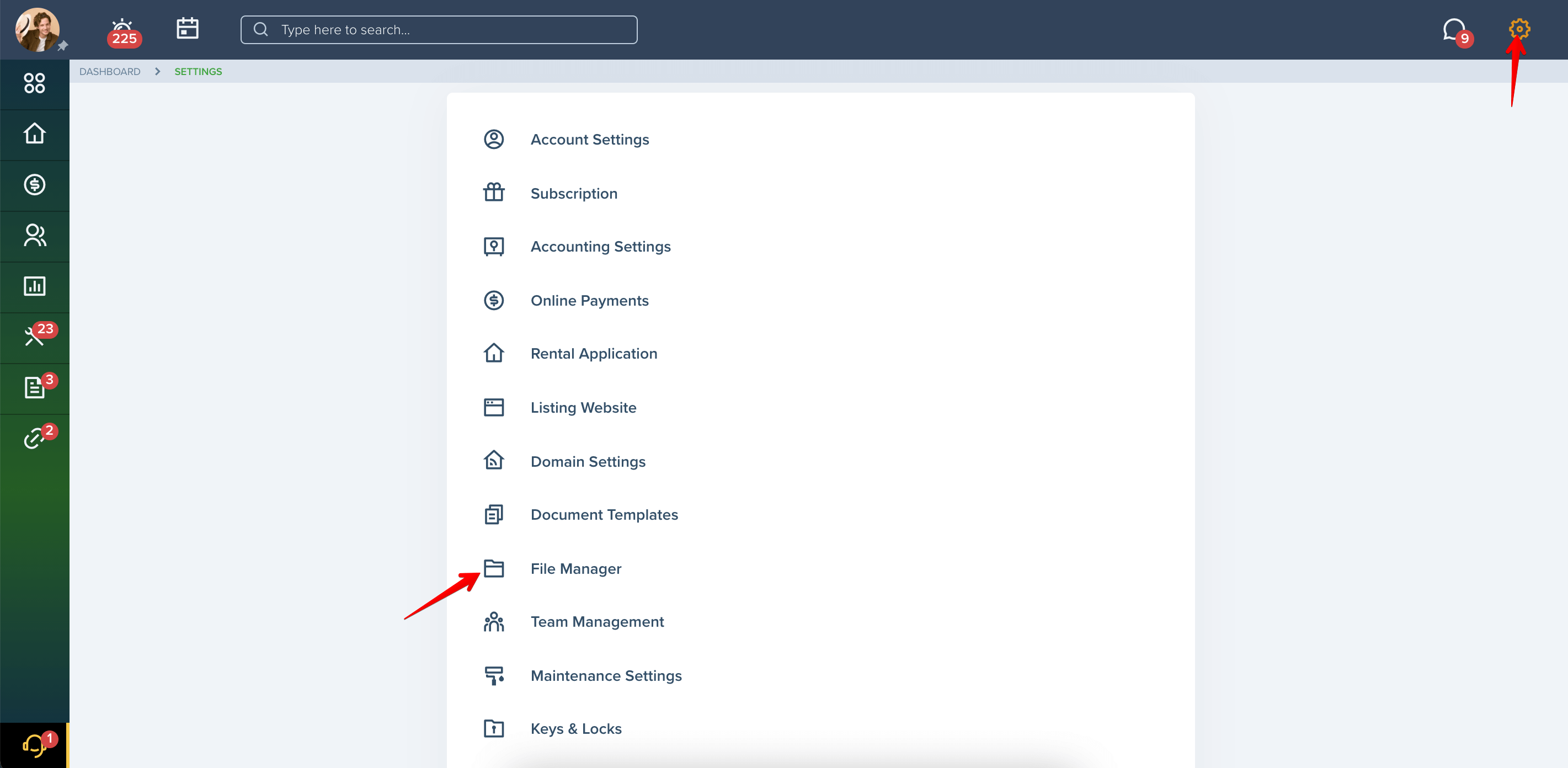1568x768 pixels.
Task: Open the properties home icon in sidebar
Action: click(35, 134)
